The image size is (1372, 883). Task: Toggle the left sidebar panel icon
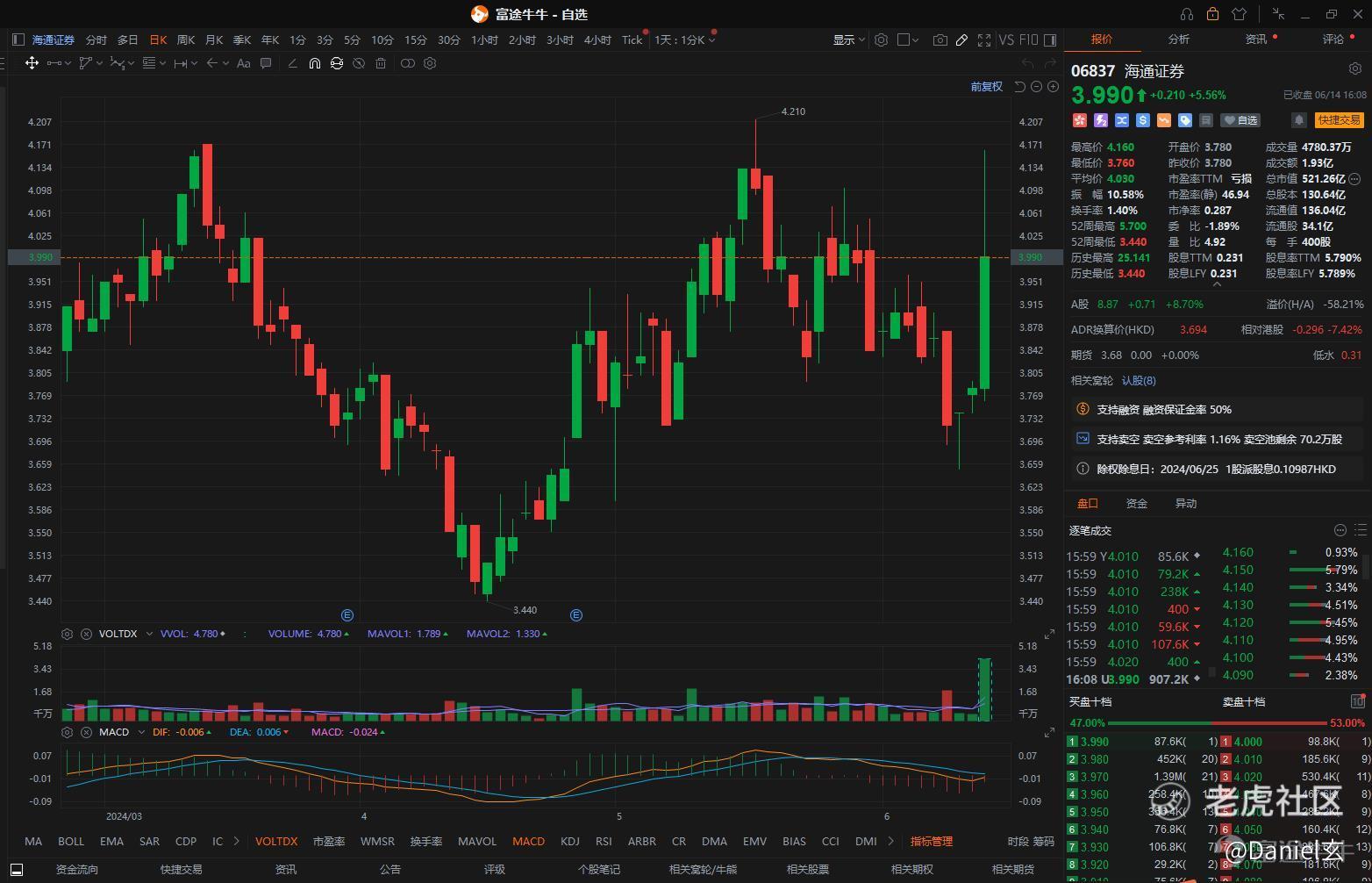(18, 39)
